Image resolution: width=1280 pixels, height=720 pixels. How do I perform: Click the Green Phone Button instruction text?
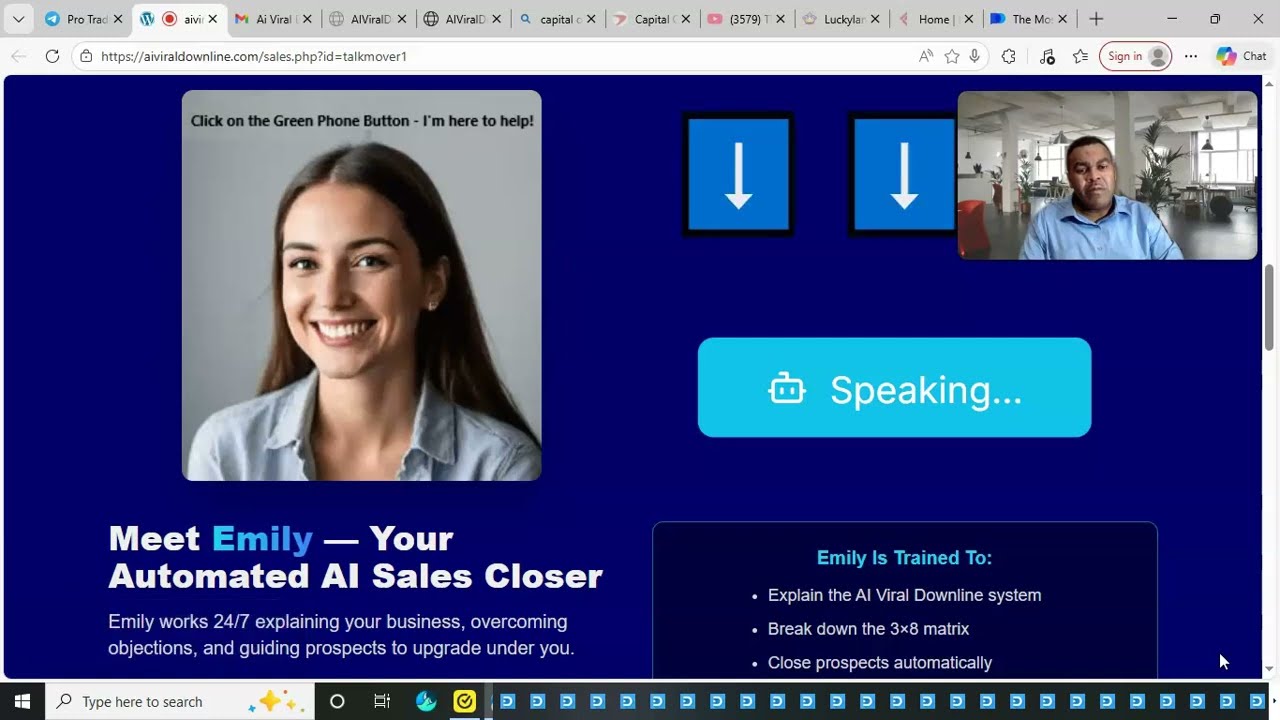(362, 120)
